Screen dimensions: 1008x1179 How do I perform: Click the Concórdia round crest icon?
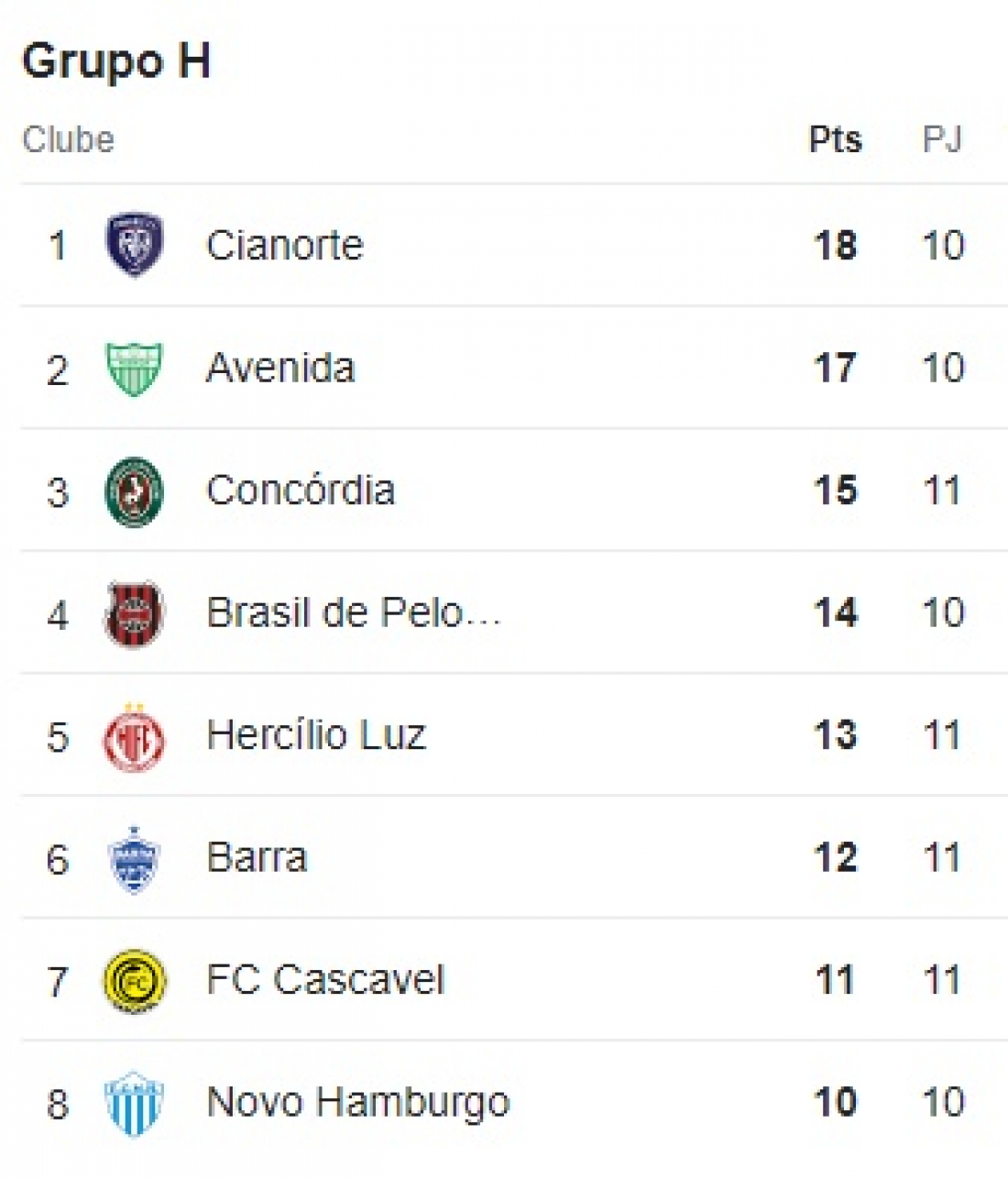[x=135, y=491]
